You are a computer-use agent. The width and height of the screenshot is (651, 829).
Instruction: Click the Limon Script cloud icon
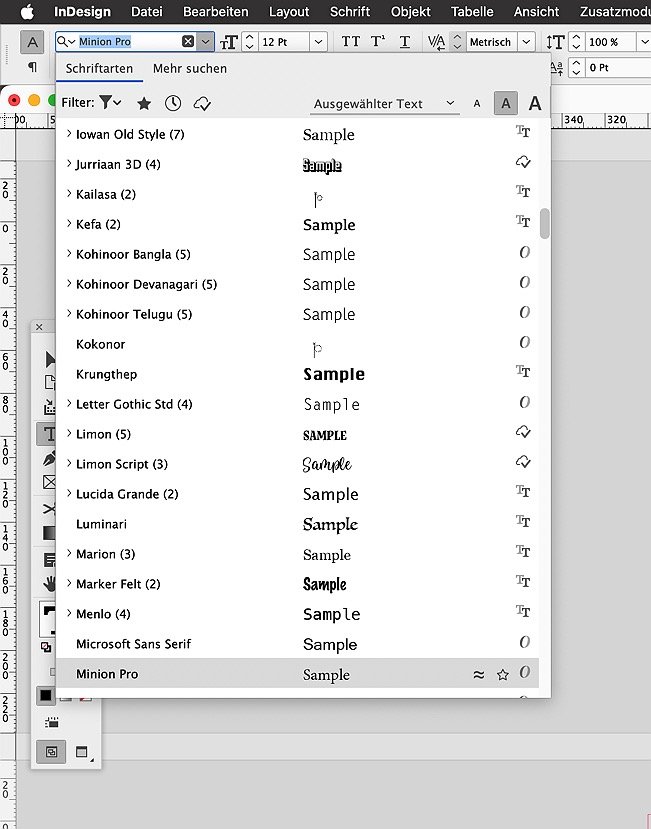click(x=523, y=462)
